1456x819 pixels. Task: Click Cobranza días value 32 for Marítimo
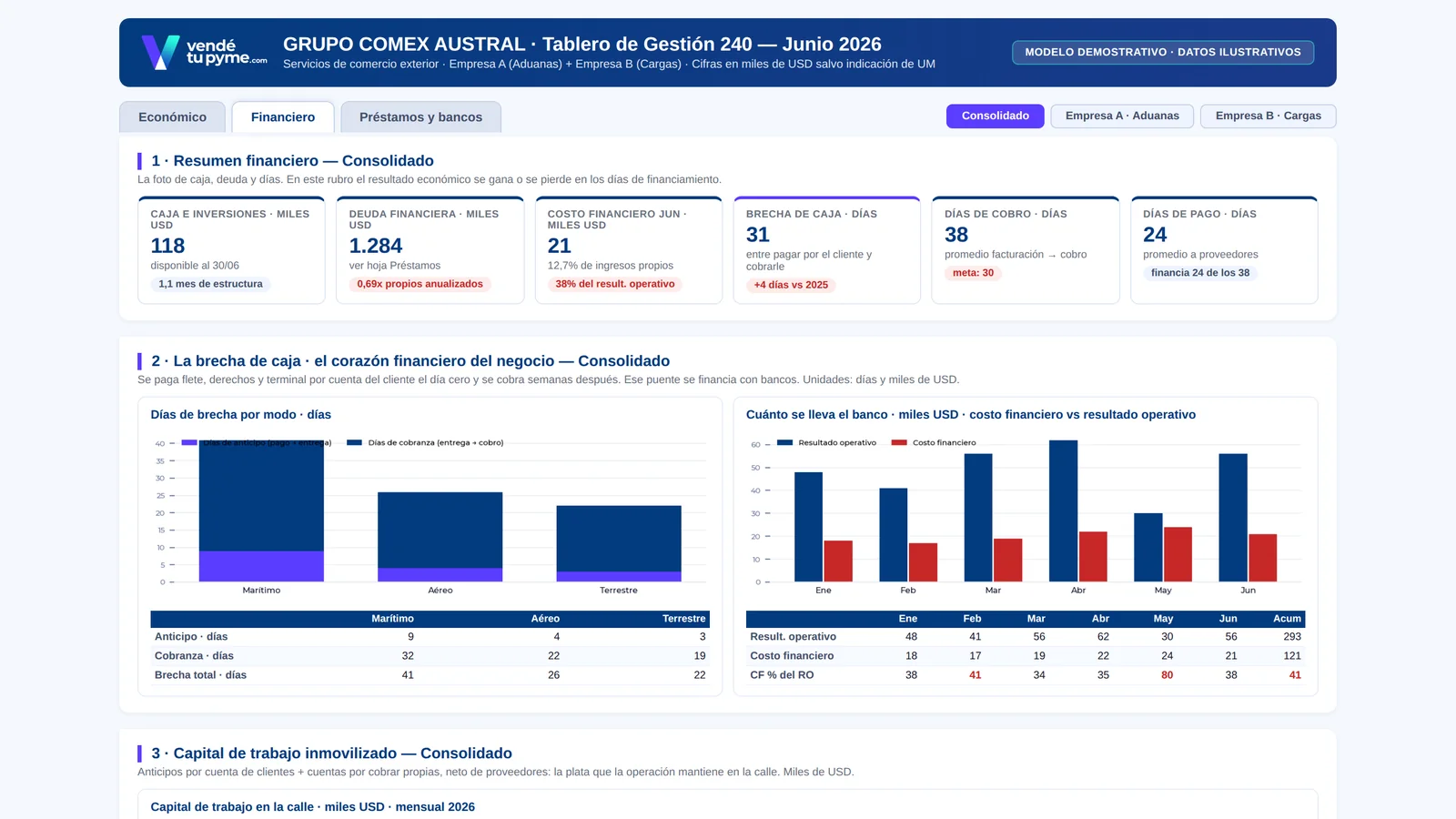click(x=408, y=656)
